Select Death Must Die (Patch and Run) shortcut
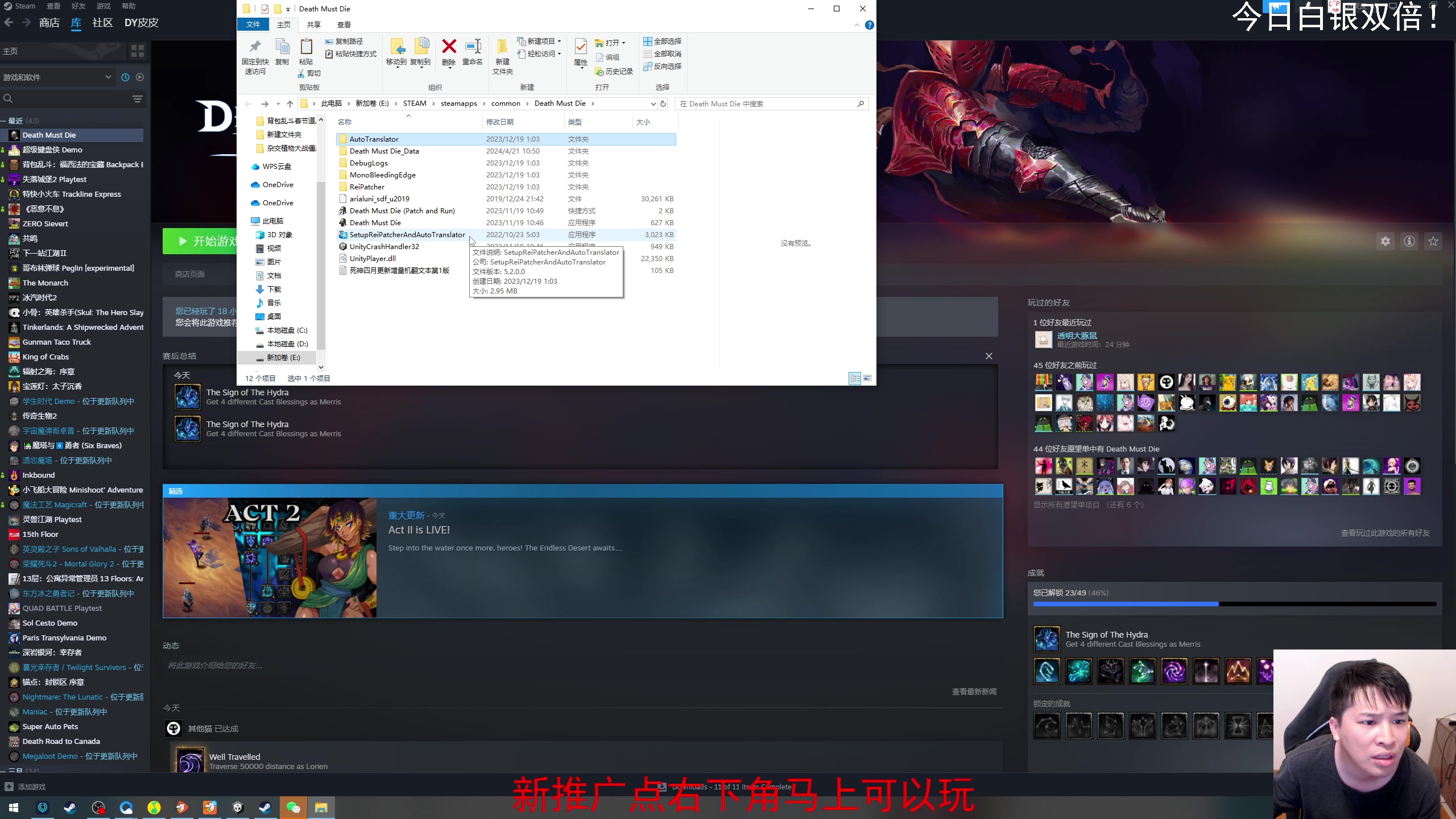Image resolution: width=1456 pixels, height=819 pixels. (x=506, y=210)
